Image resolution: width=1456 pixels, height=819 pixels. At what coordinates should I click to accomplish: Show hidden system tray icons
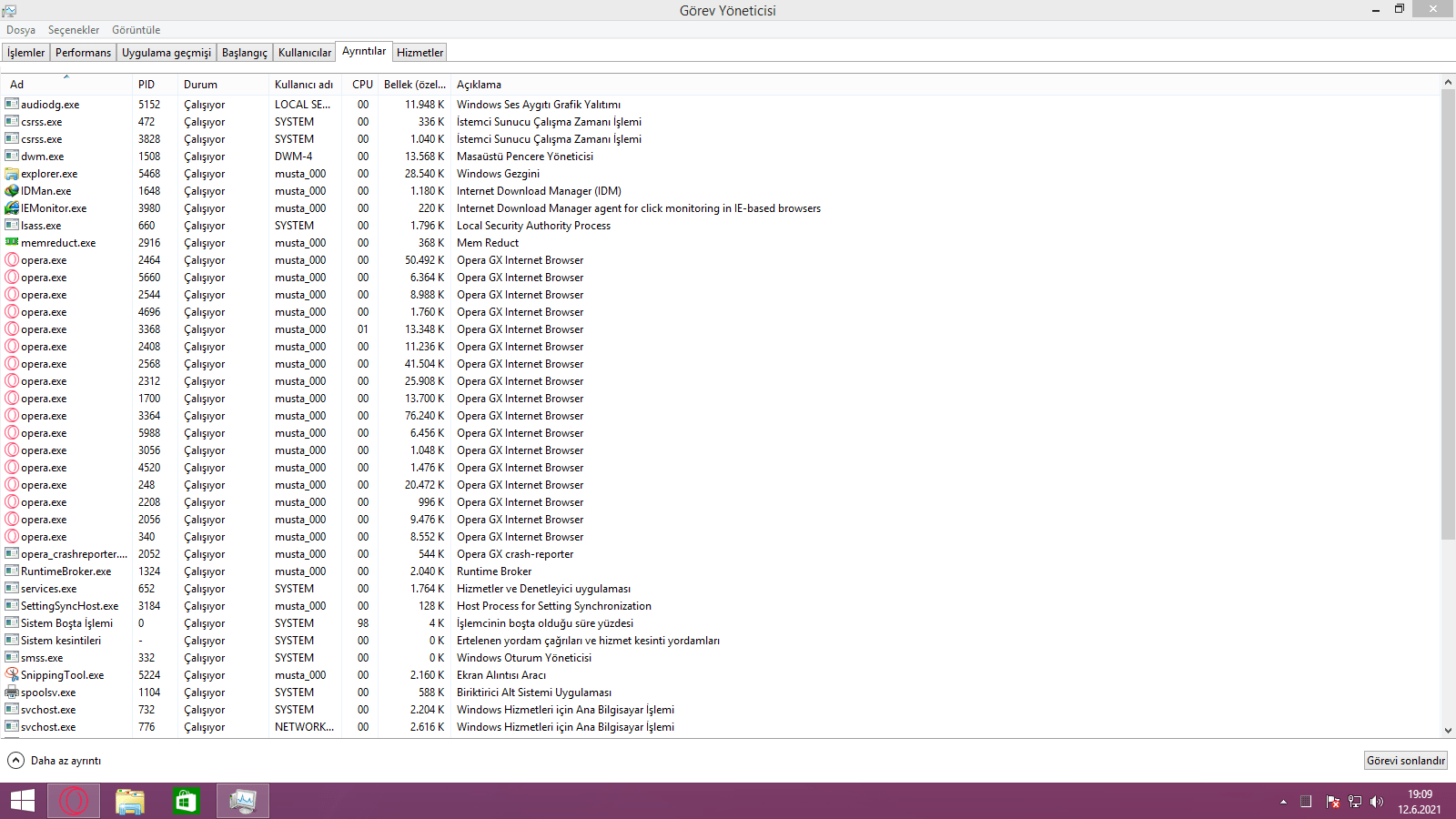[1283, 802]
